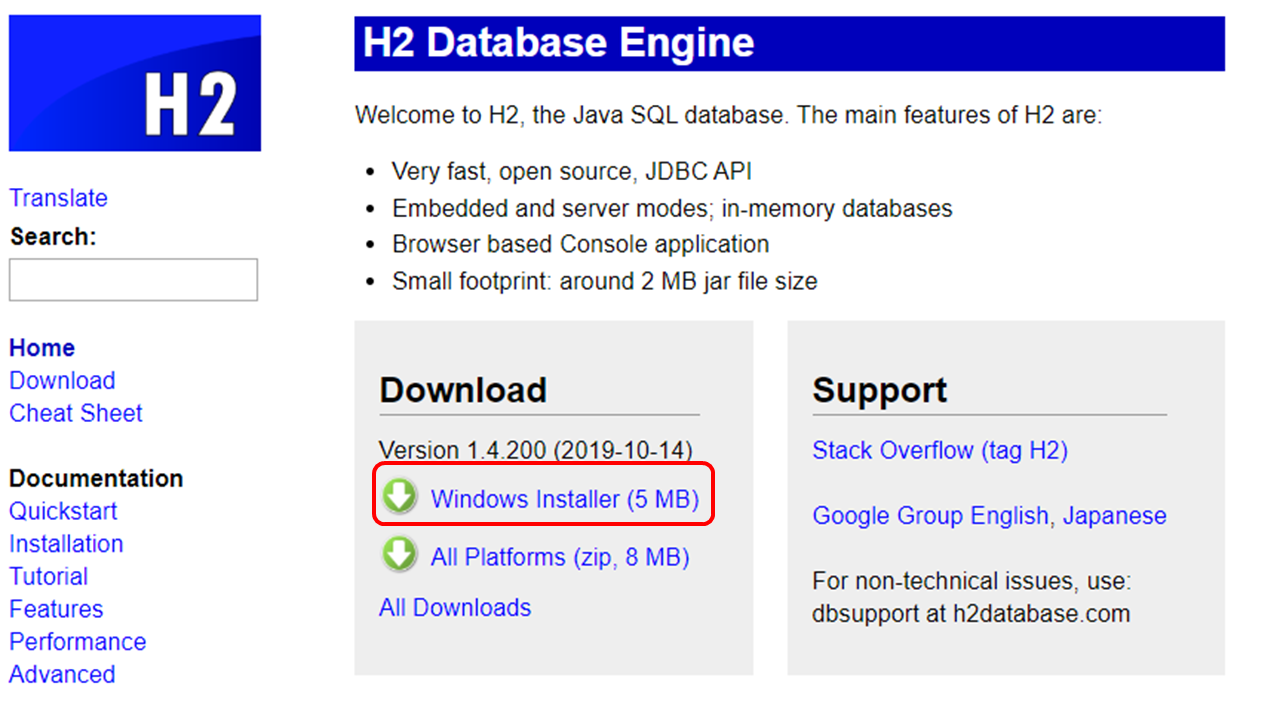Open the Tutorial documentation link
The height and width of the screenshot is (702, 1280).
[x=48, y=577]
